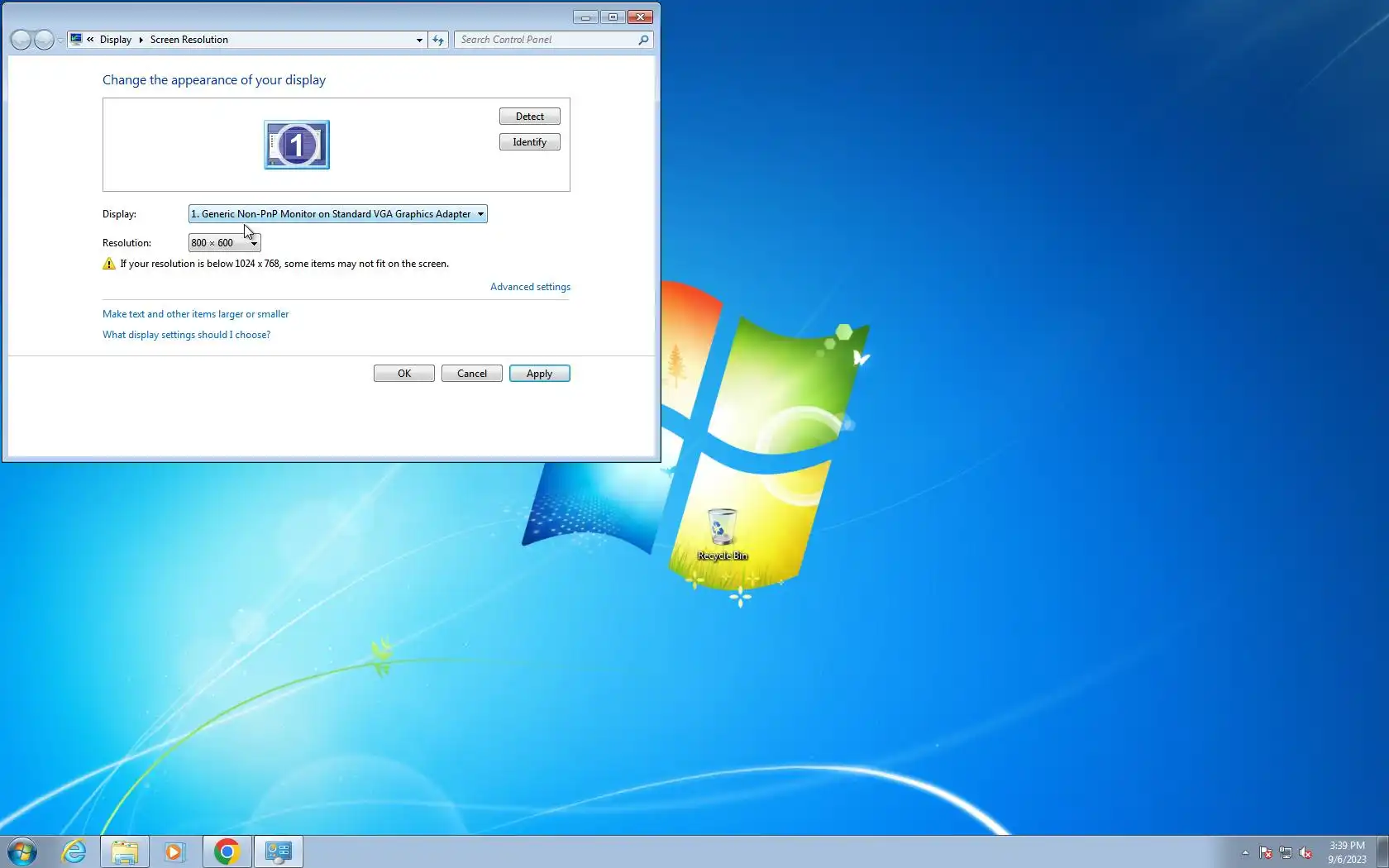Open Windows Explorer from taskbar
The height and width of the screenshot is (868, 1389).
125,851
